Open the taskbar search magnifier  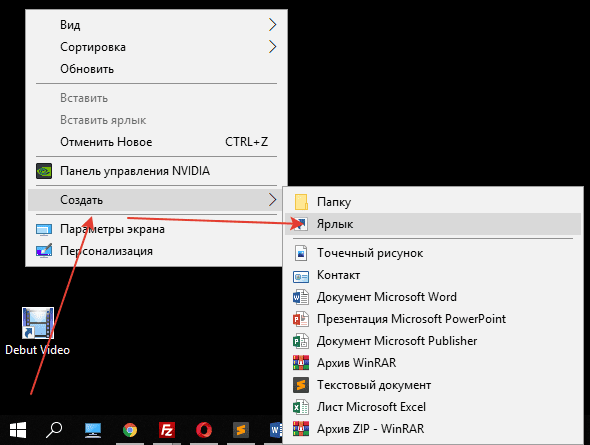point(54,430)
